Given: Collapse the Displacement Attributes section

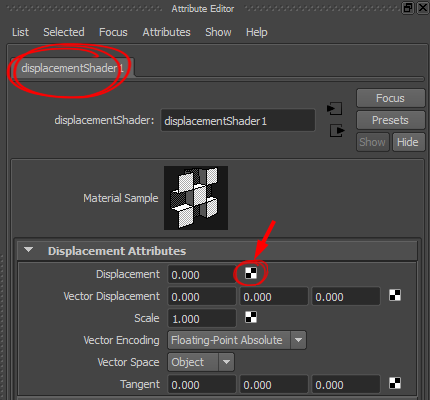Looking at the screenshot, I should [x=29, y=250].
